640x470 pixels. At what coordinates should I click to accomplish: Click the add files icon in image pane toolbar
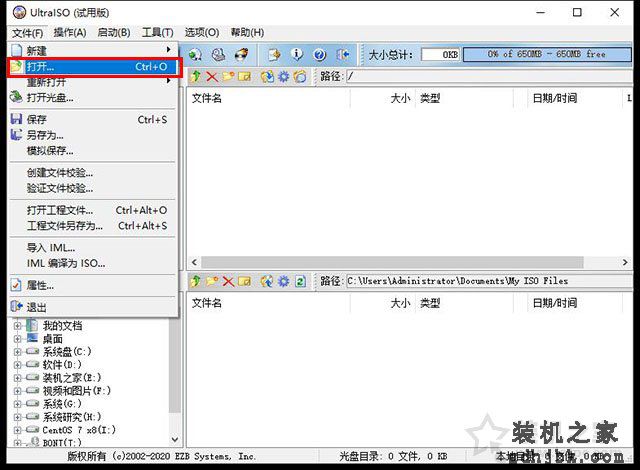click(267, 76)
